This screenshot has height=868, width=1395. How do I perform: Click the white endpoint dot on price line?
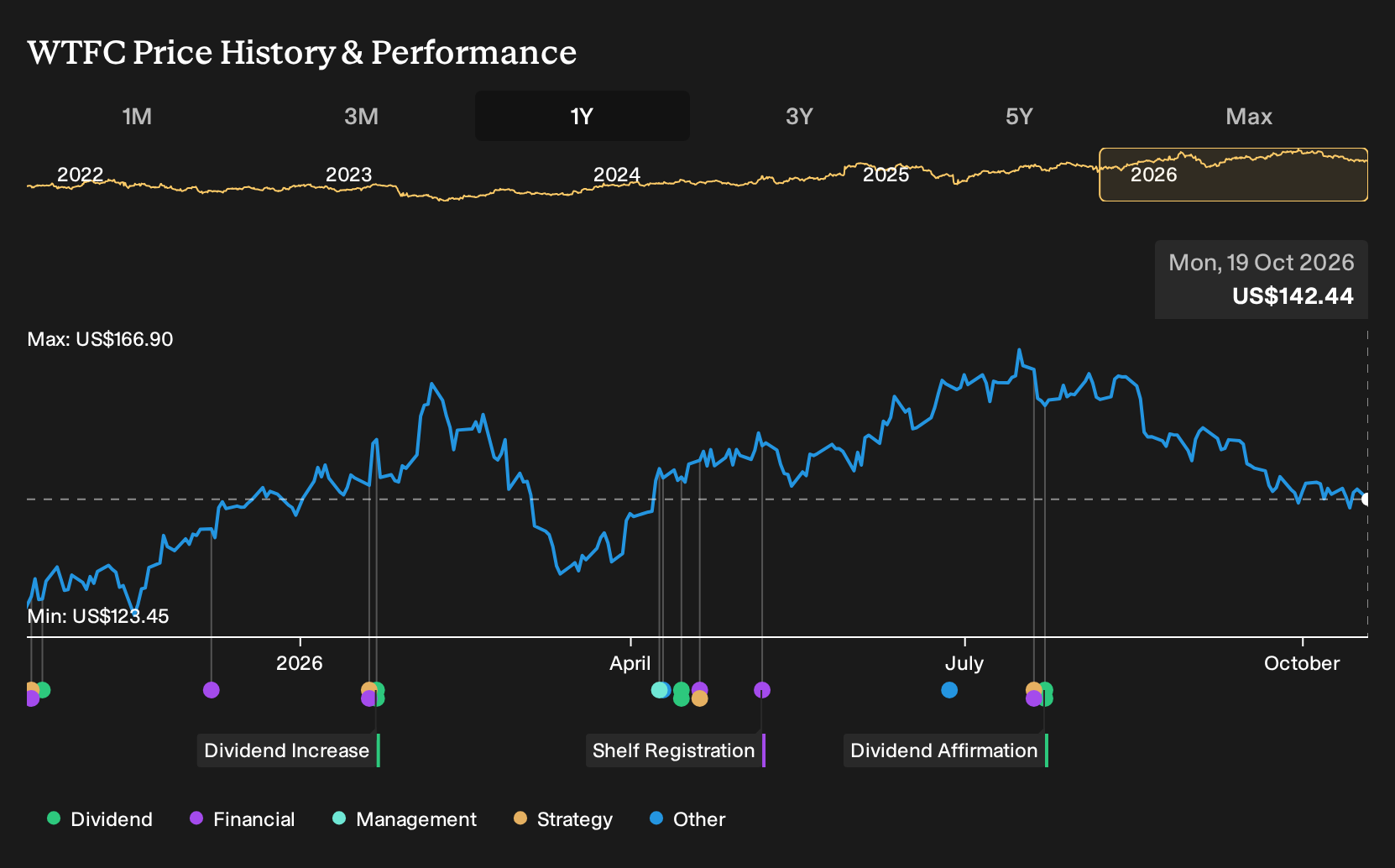(1366, 499)
